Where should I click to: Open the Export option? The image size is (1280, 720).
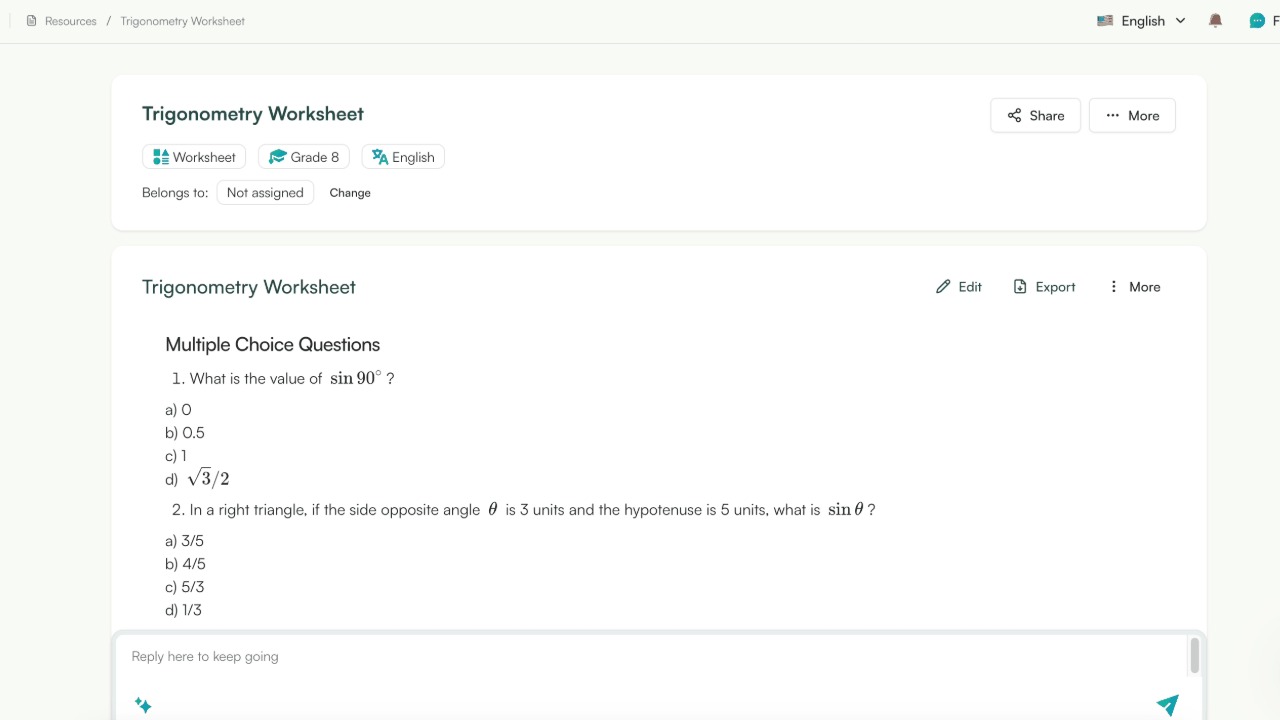click(1044, 287)
